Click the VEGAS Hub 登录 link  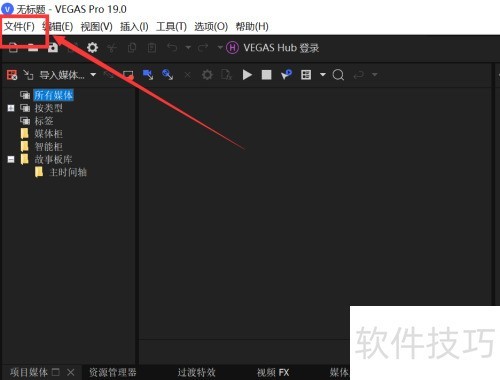tap(281, 48)
